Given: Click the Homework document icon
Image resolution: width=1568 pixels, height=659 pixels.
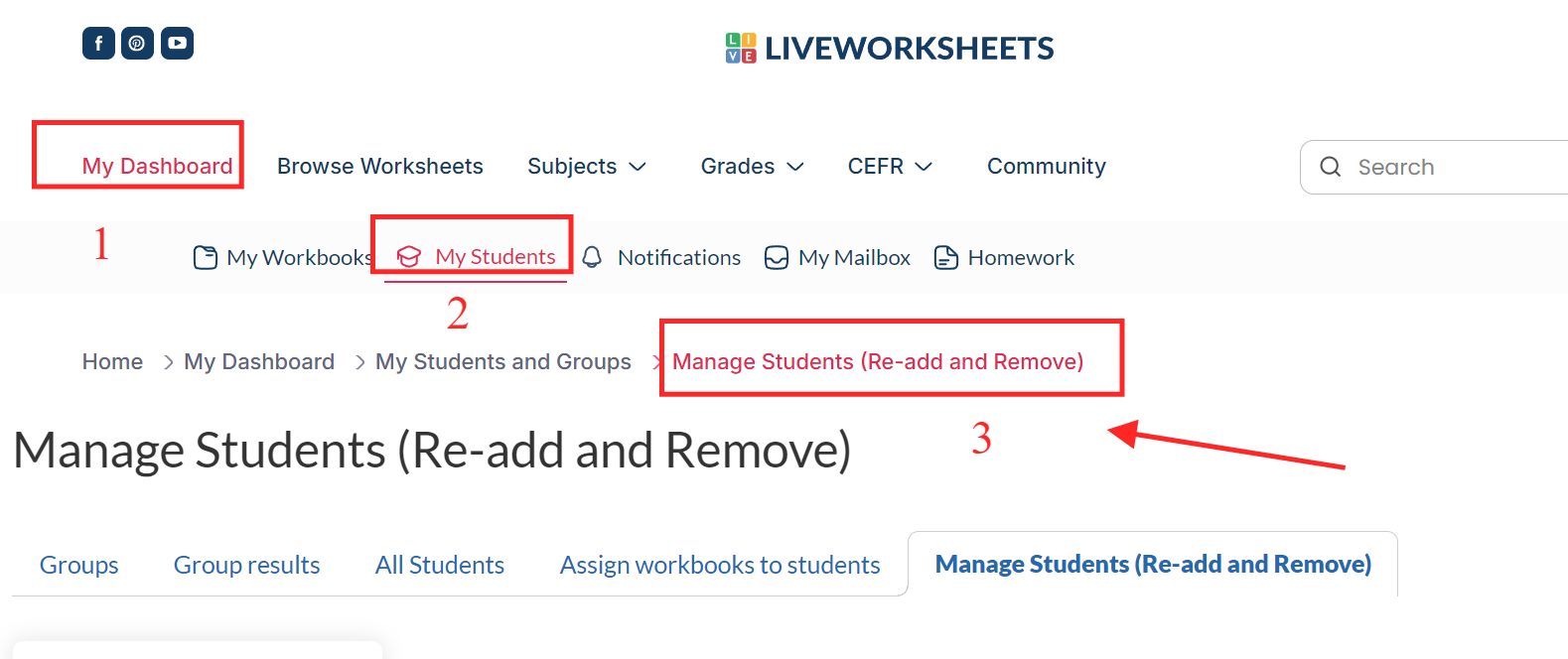Looking at the screenshot, I should [x=945, y=258].
